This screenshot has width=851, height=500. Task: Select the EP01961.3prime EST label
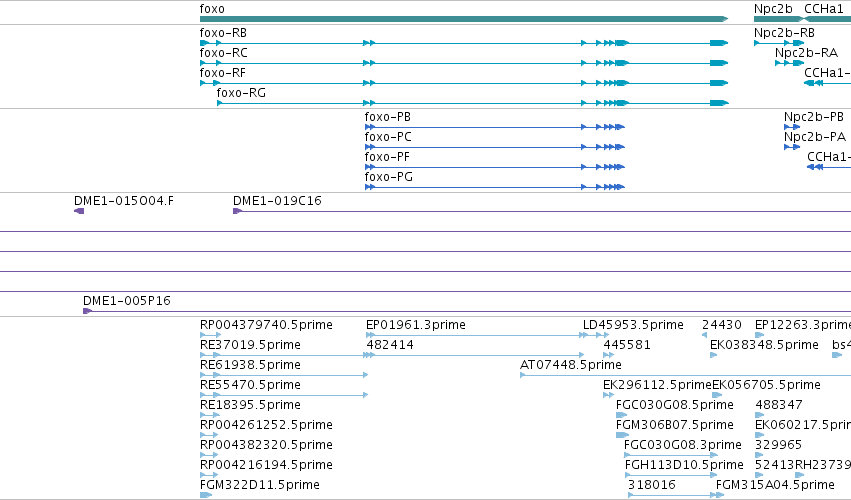tap(416, 325)
